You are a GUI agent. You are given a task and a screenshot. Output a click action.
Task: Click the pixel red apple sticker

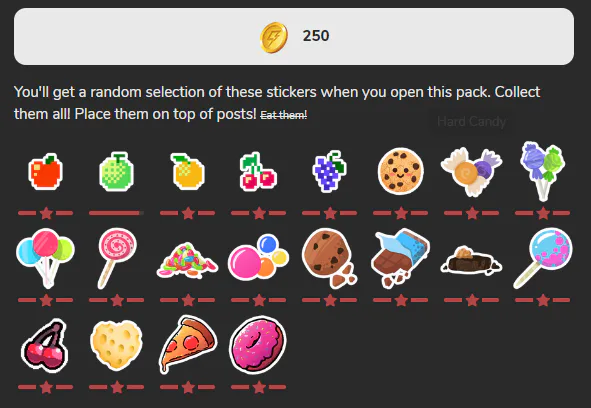pyautogui.click(x=45, y=172)
